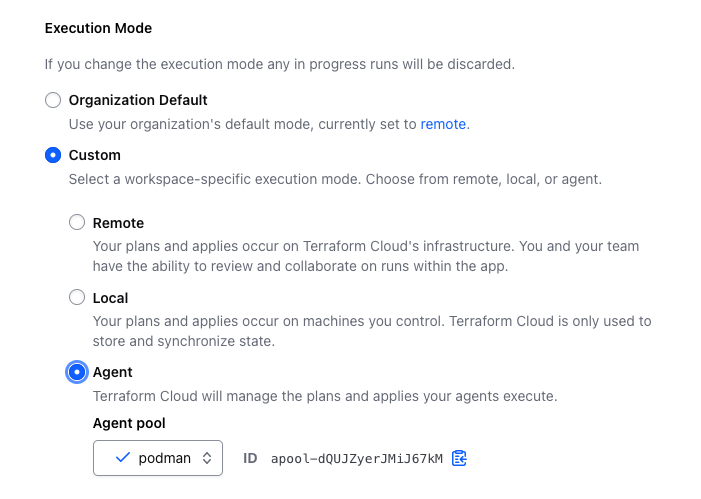Click the up-down chevron on agent pool selector

click(206, 458)
